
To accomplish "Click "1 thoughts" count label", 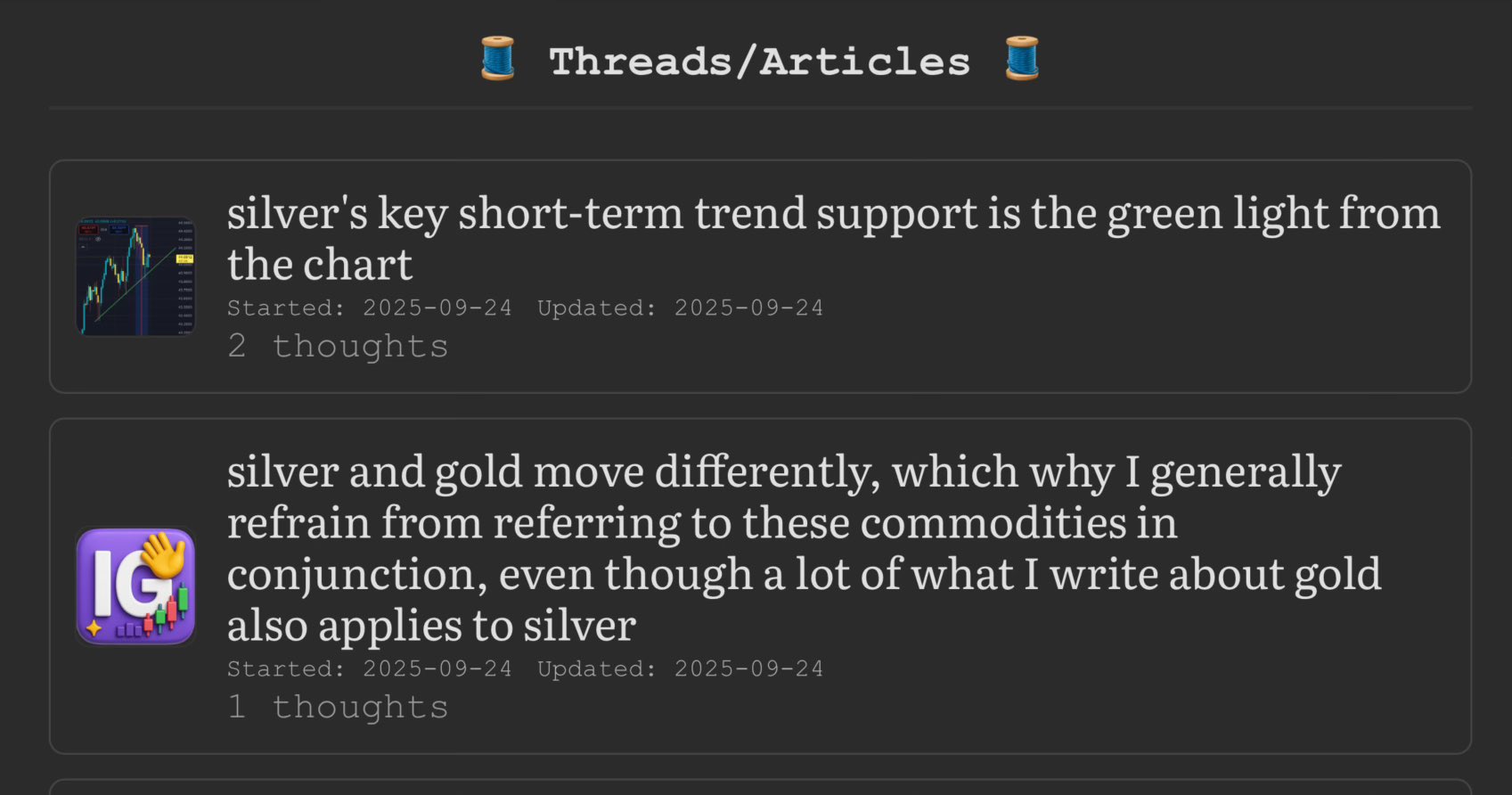I will (x=338, y=707).
